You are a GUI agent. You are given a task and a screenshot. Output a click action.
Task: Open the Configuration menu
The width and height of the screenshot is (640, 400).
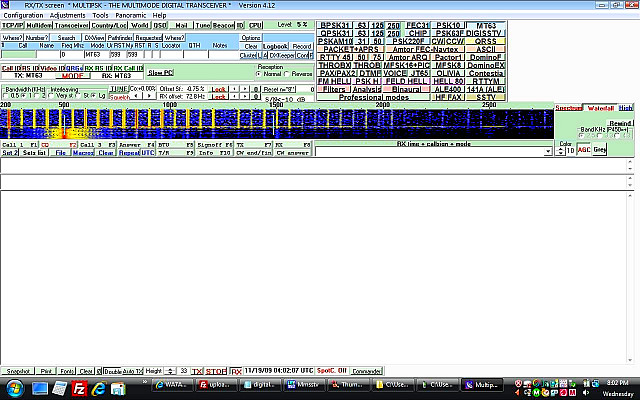23,15
